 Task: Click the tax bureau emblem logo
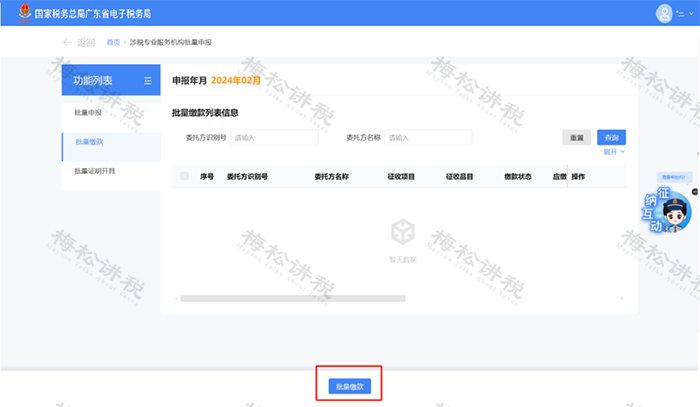(25, 12)
